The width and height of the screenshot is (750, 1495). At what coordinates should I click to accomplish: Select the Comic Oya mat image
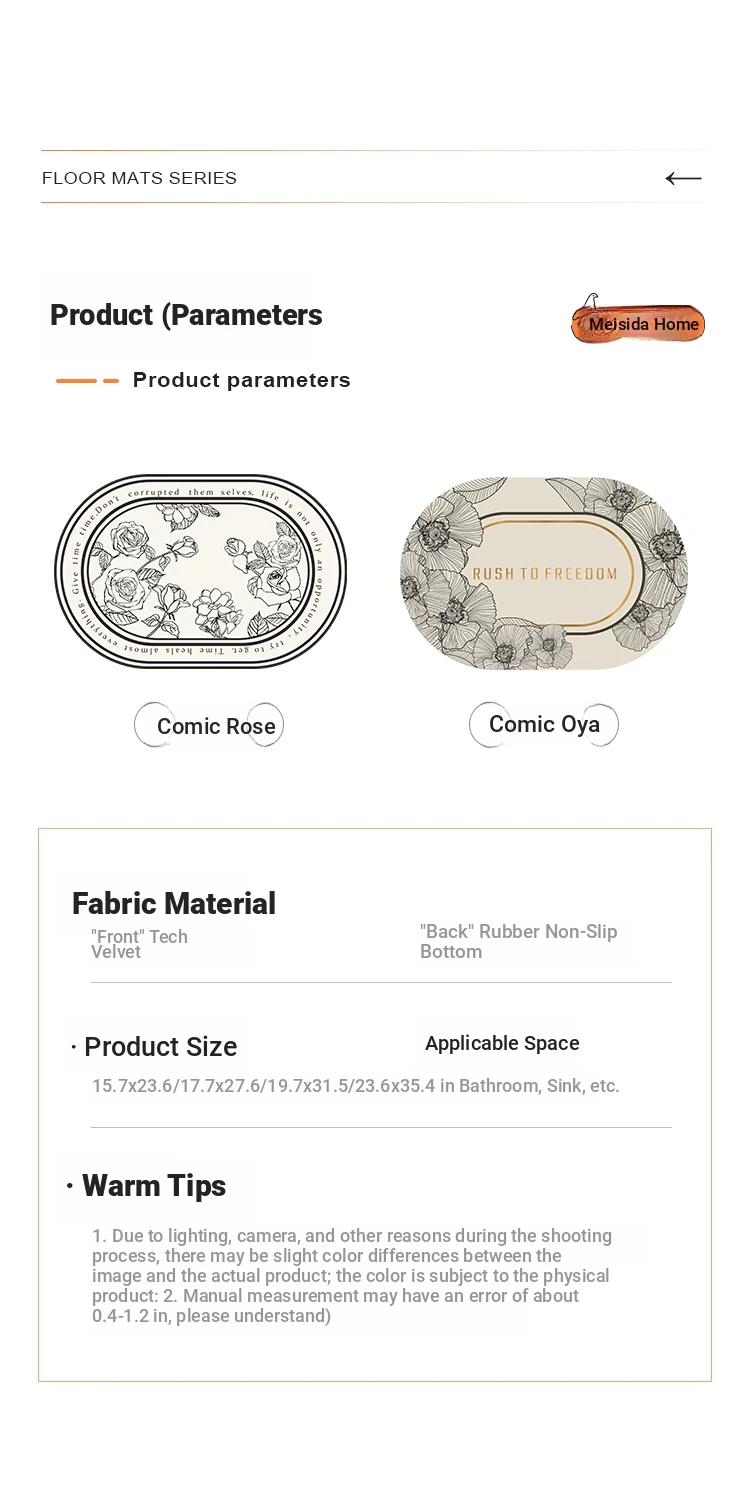(x=544, y=573)
